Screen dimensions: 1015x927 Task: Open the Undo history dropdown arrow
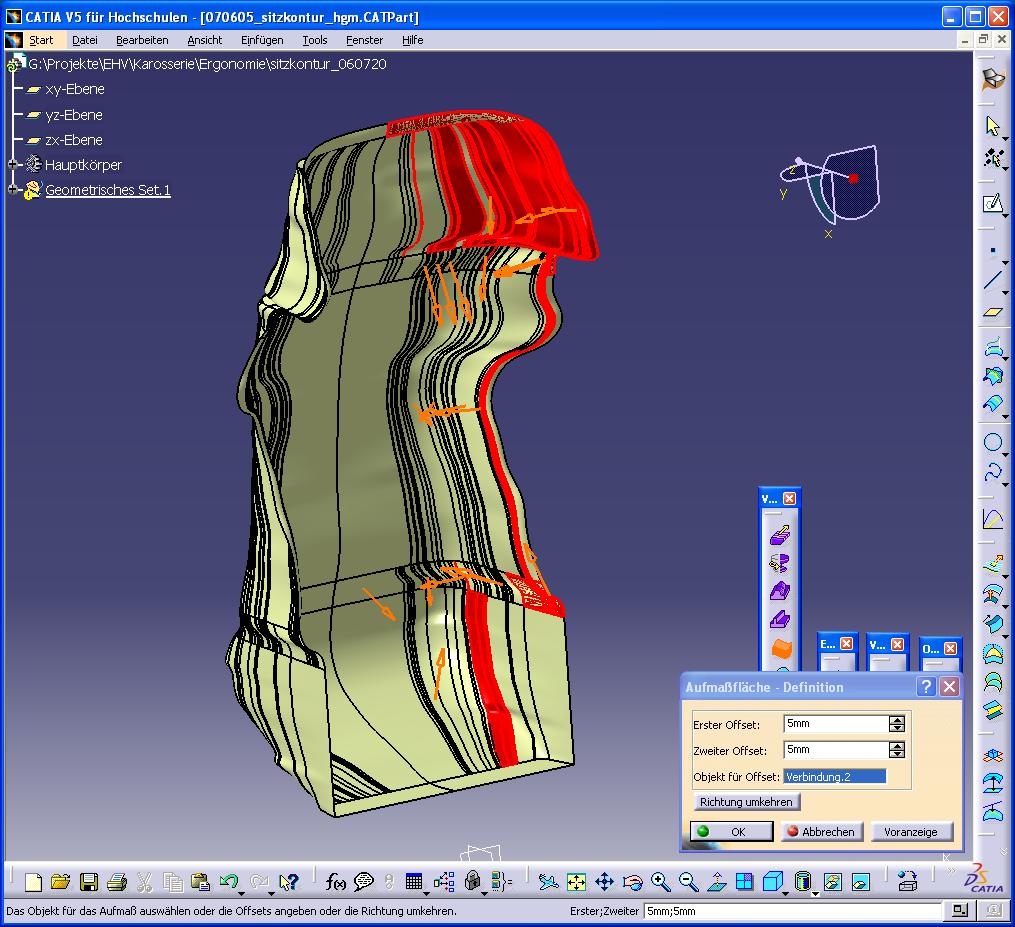point(241,893)
